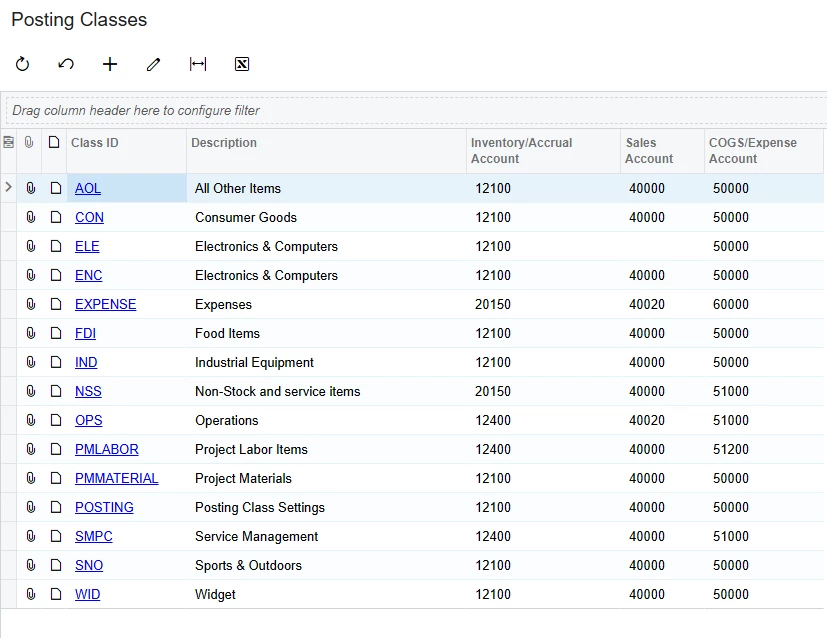The image size is (827, 638).
Task: Select the 'Sports & Outdoors' description cell
Action: click(326, 565)
